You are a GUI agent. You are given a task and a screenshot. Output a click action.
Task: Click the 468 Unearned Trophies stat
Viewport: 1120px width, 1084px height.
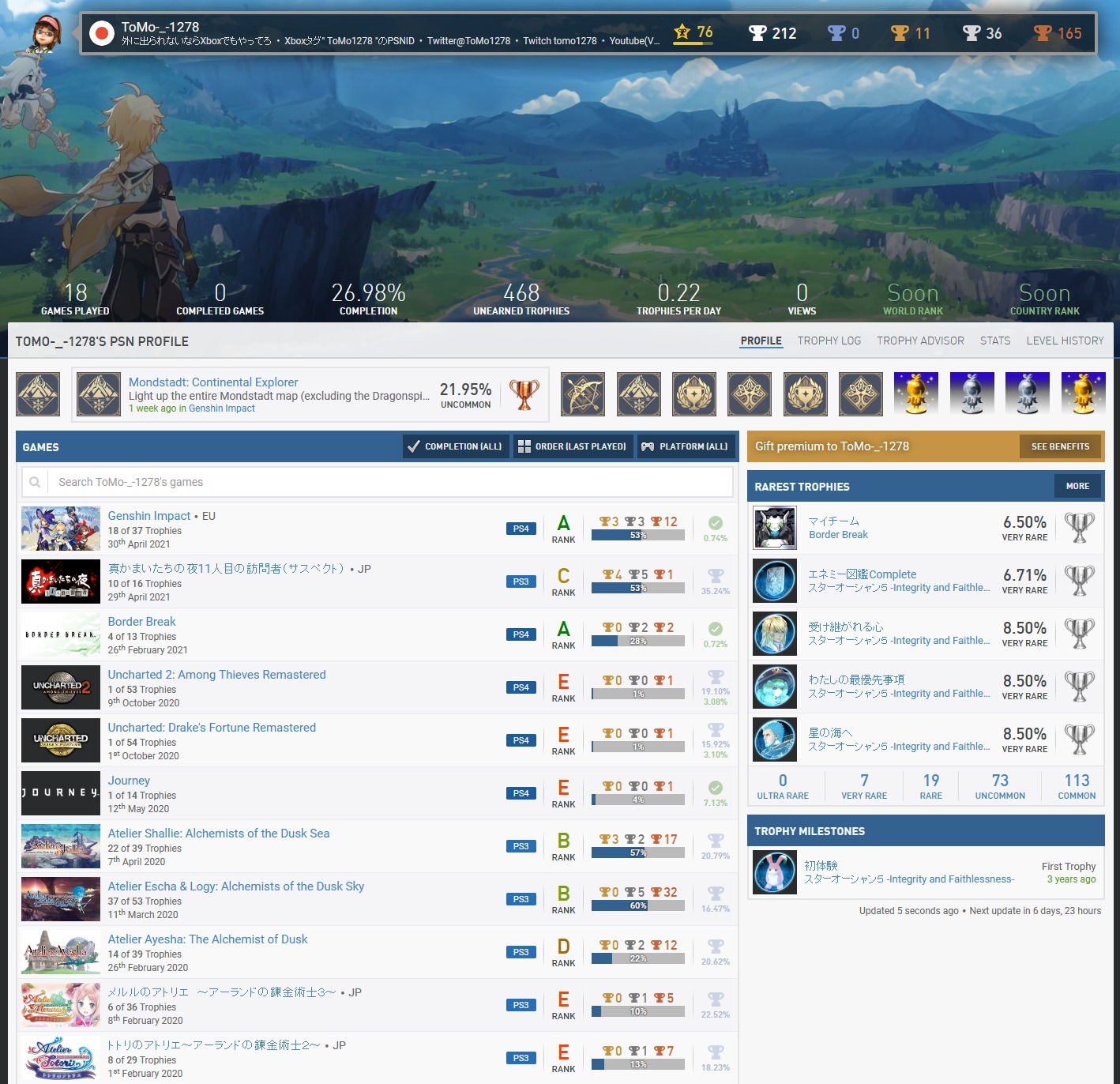tap(521, 299)
